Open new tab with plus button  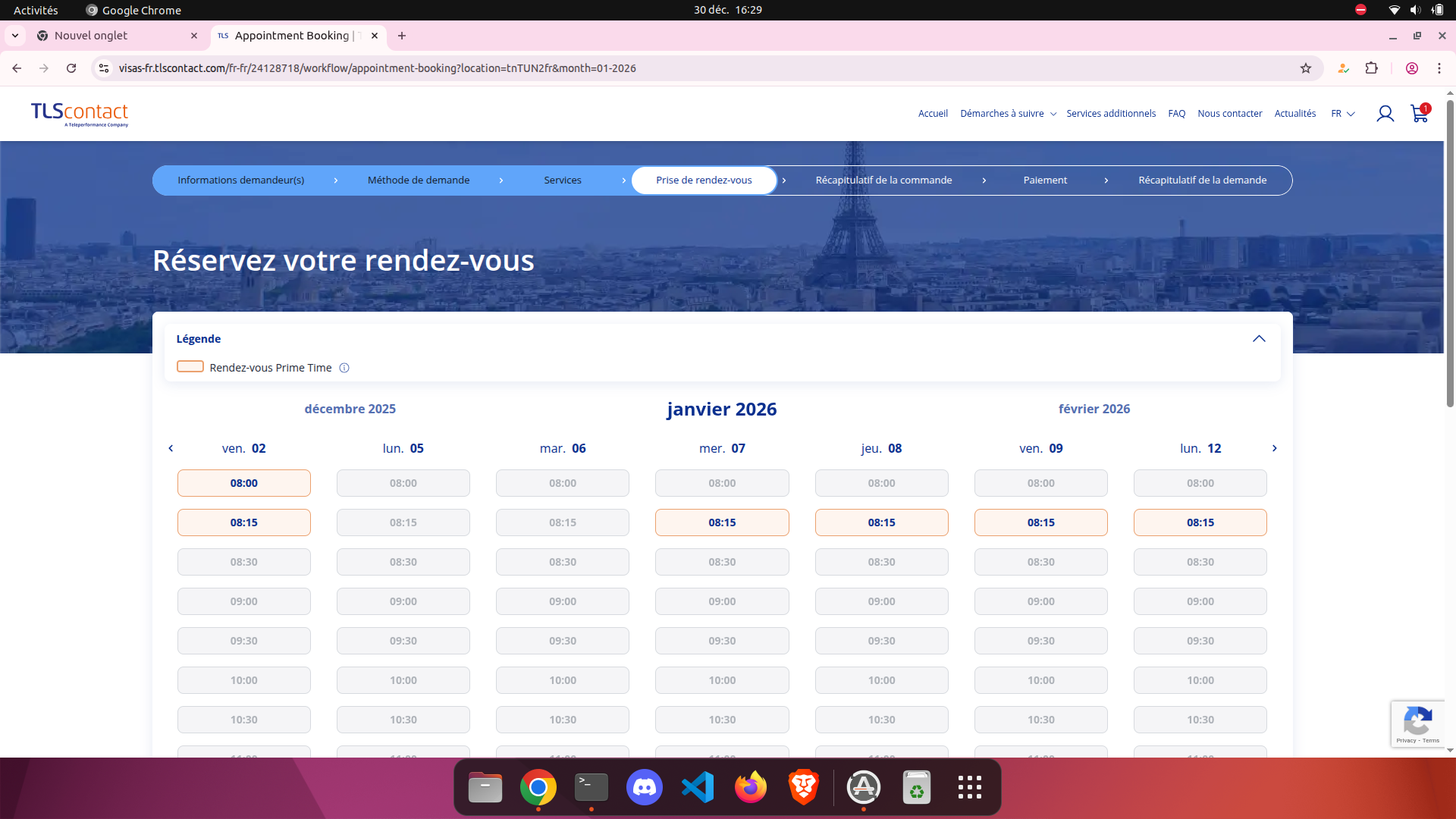(402, 36)
